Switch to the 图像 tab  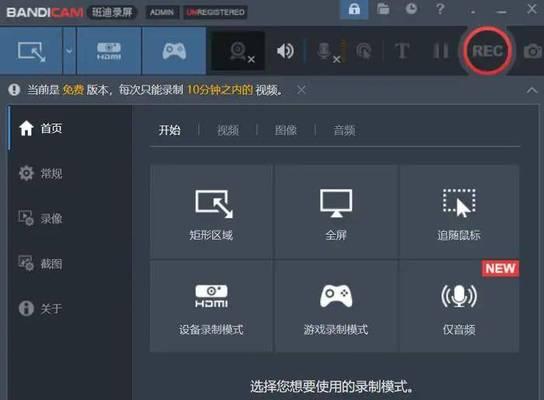[286, 130]
